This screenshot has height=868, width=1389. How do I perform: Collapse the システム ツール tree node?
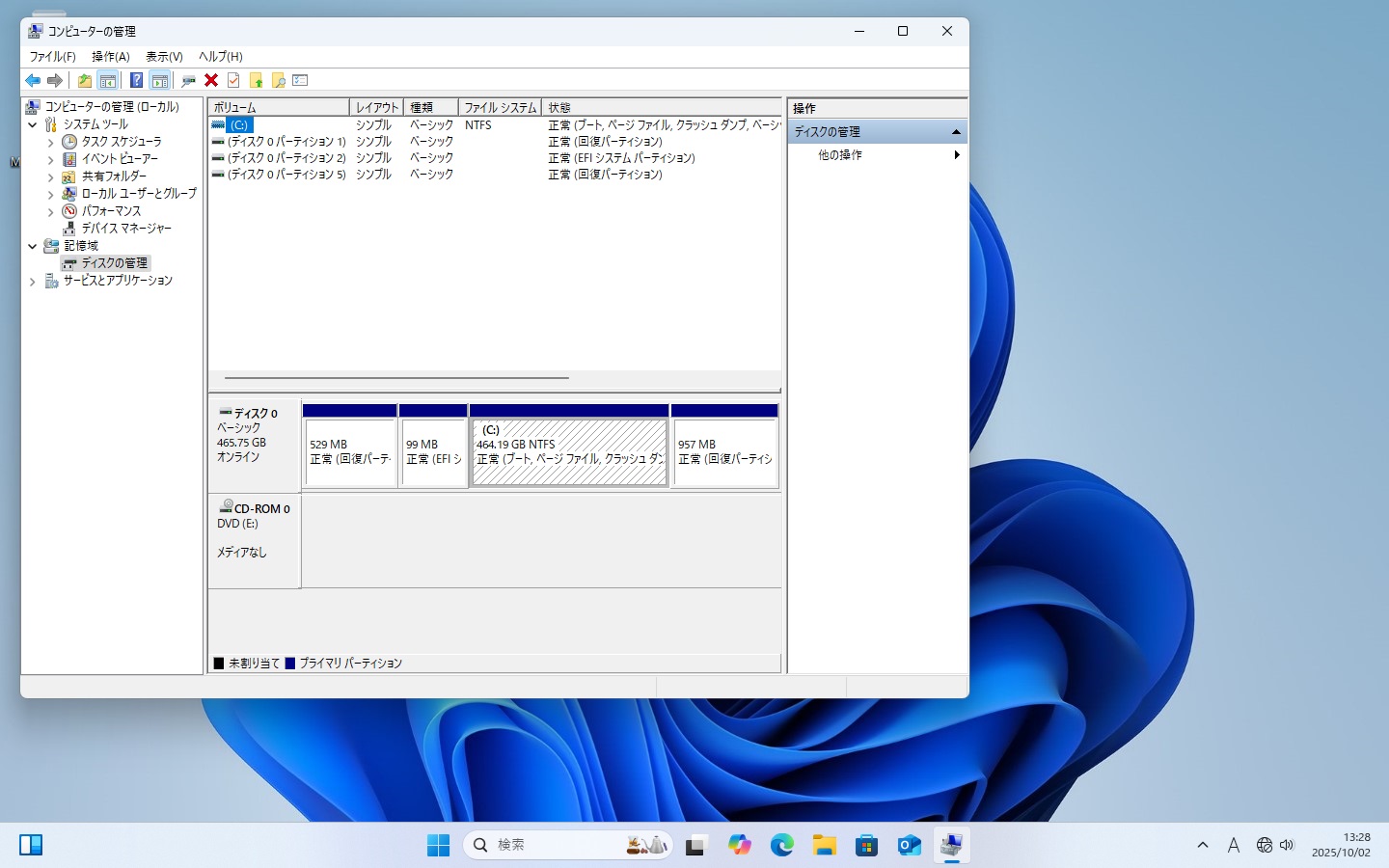[x=33, y=124]
